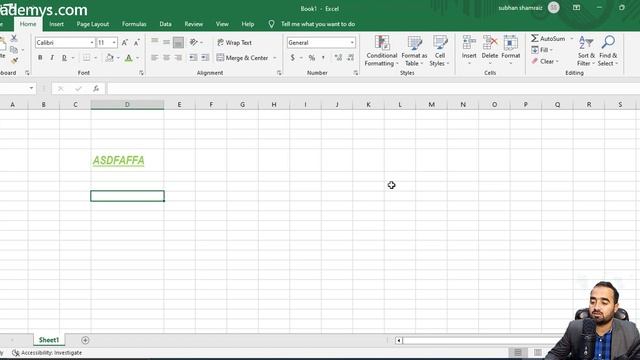Apply fill color with bucket icon
The width and height of the screenshot is (640, 360).
click(x=109, y=58)
